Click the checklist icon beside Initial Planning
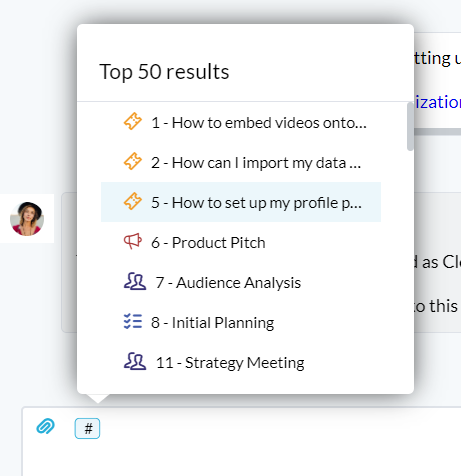The width and height of the screenshot is (461, 476). [133, 322]
